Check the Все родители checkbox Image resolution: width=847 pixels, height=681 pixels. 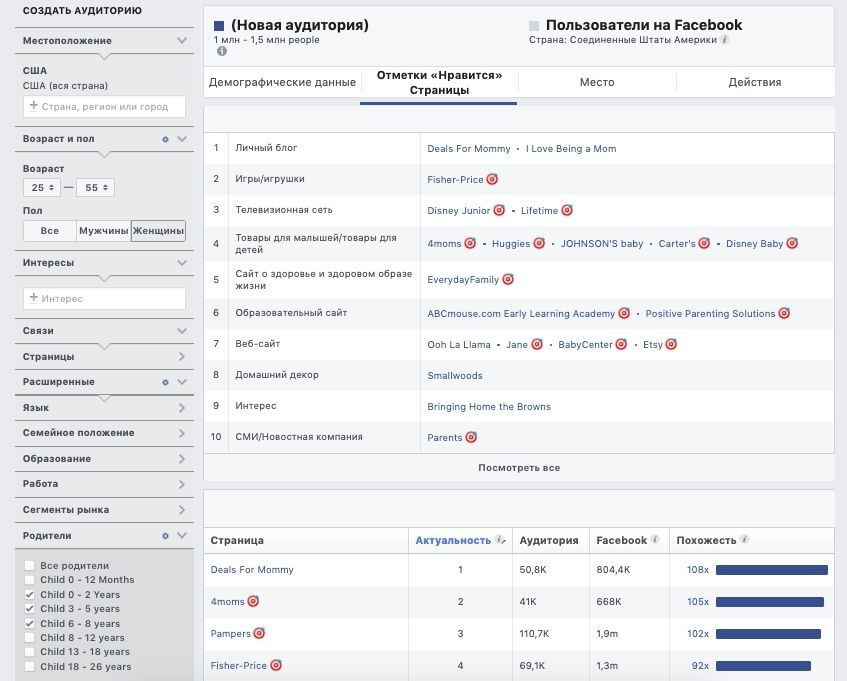coord(30,565)
